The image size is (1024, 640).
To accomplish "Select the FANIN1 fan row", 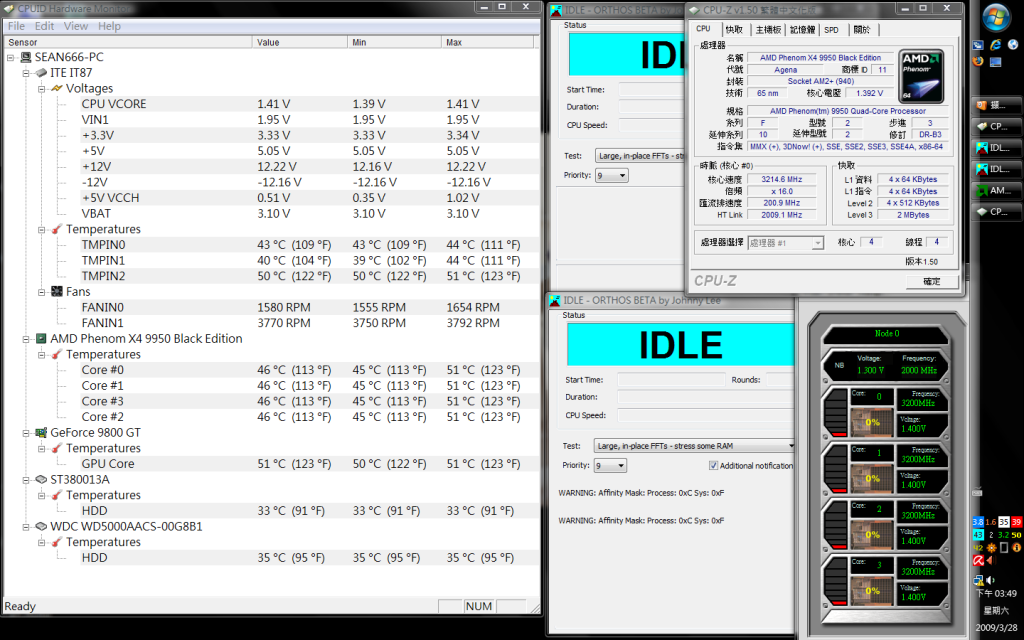I will click(310, 323).
